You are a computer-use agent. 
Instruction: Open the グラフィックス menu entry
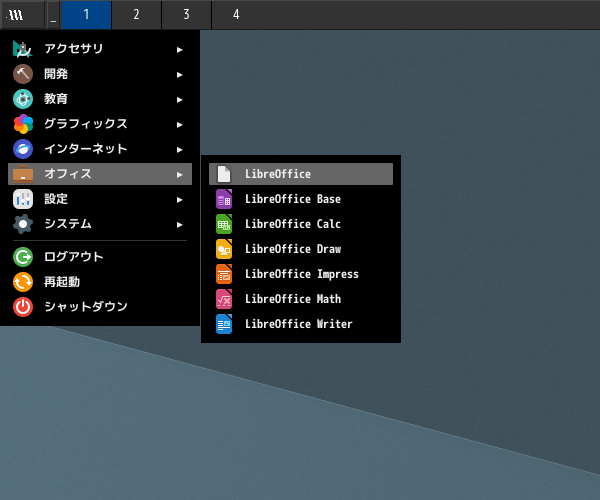point(100,124)
